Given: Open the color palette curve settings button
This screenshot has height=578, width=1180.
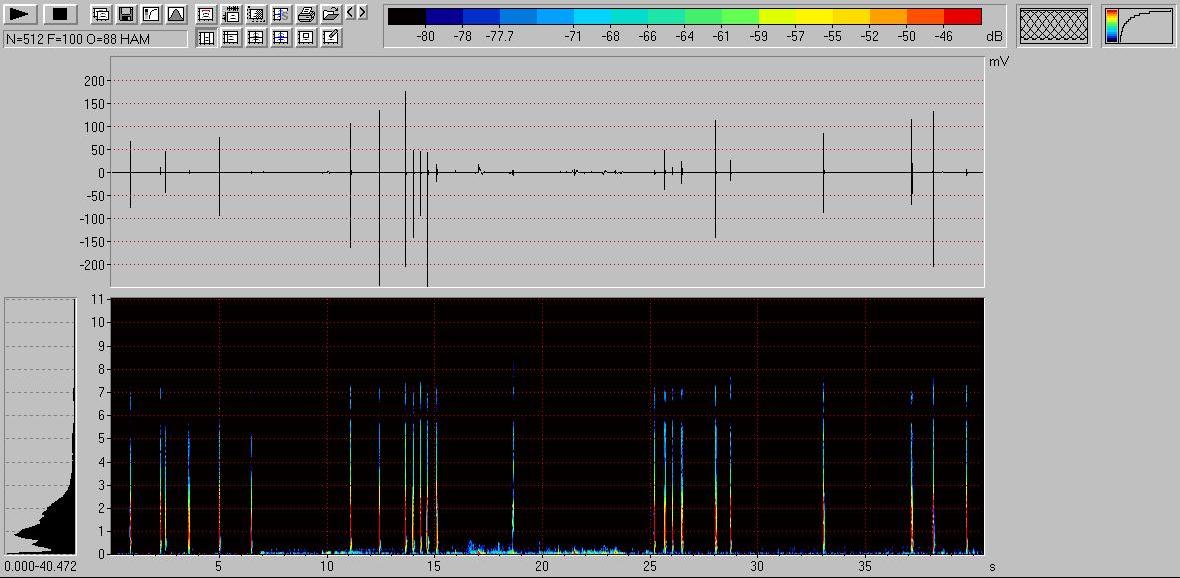Looking at the screenshot, I should [1140, 25].
